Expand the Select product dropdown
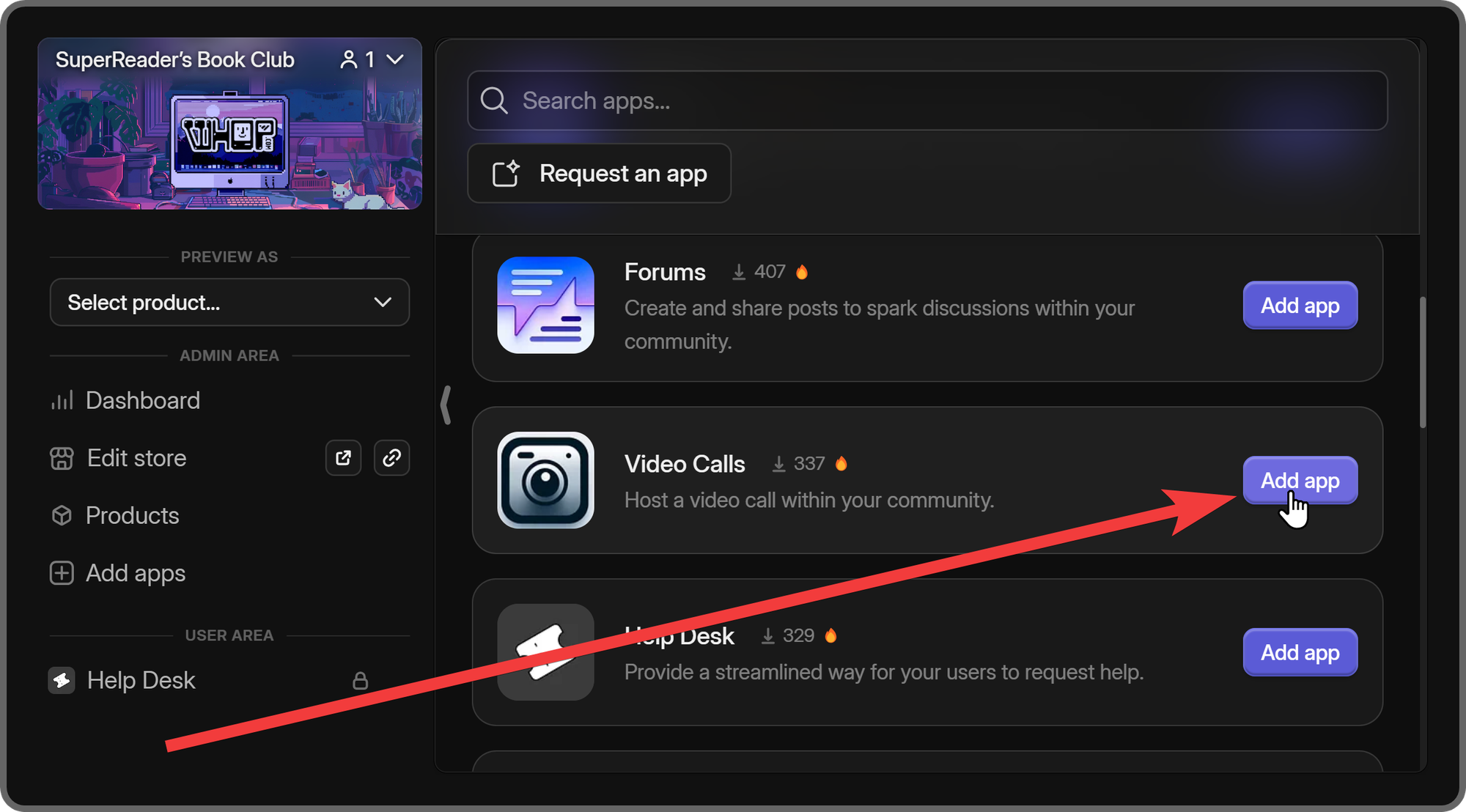 click(228, 302)
